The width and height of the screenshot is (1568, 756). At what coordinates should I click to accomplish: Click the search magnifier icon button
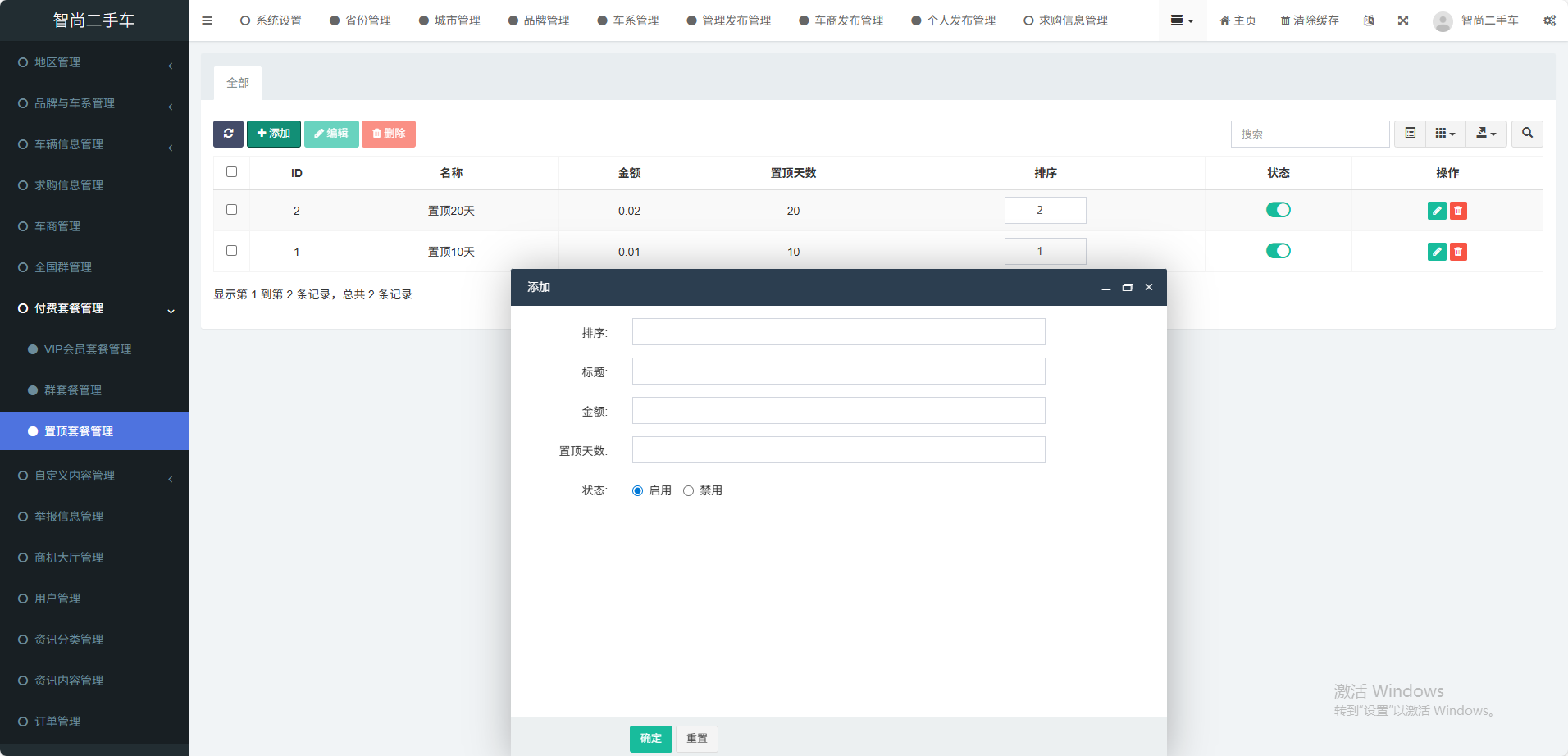[x=1527, y=134]
